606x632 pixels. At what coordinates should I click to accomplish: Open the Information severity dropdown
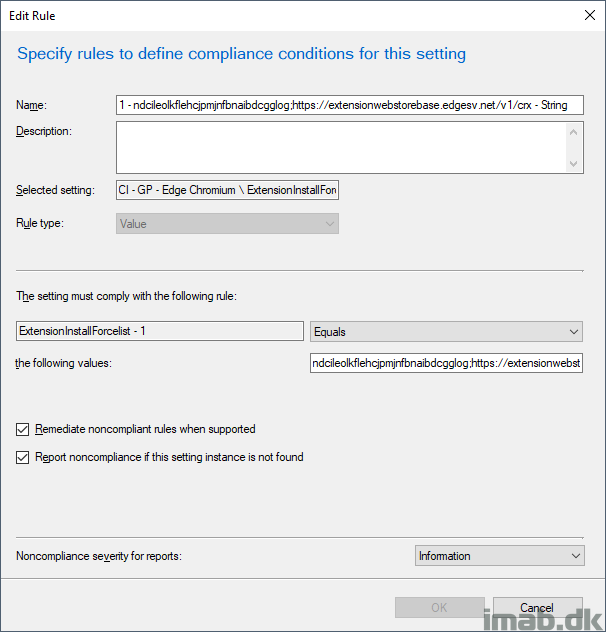click(x=500, y=556)
